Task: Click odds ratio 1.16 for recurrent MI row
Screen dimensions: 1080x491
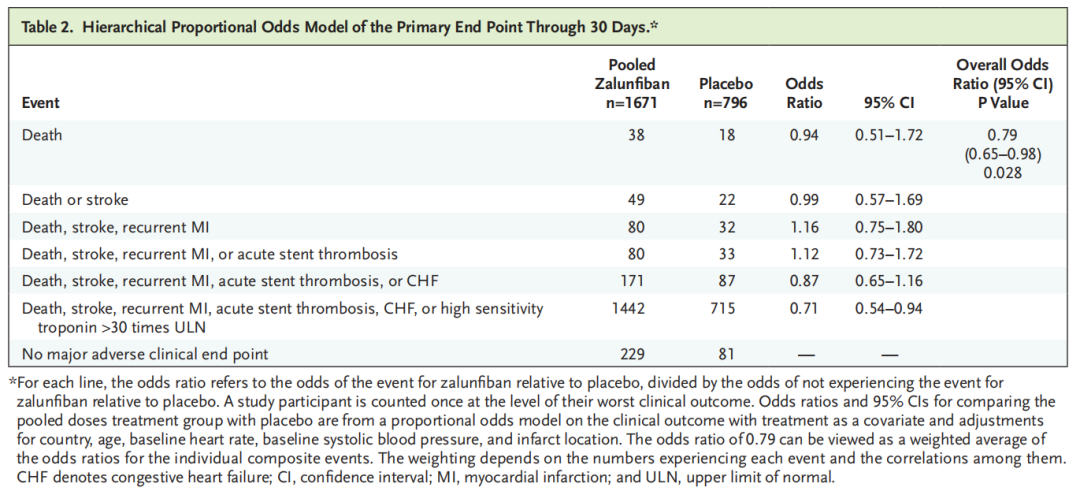Action: point(804,227)
